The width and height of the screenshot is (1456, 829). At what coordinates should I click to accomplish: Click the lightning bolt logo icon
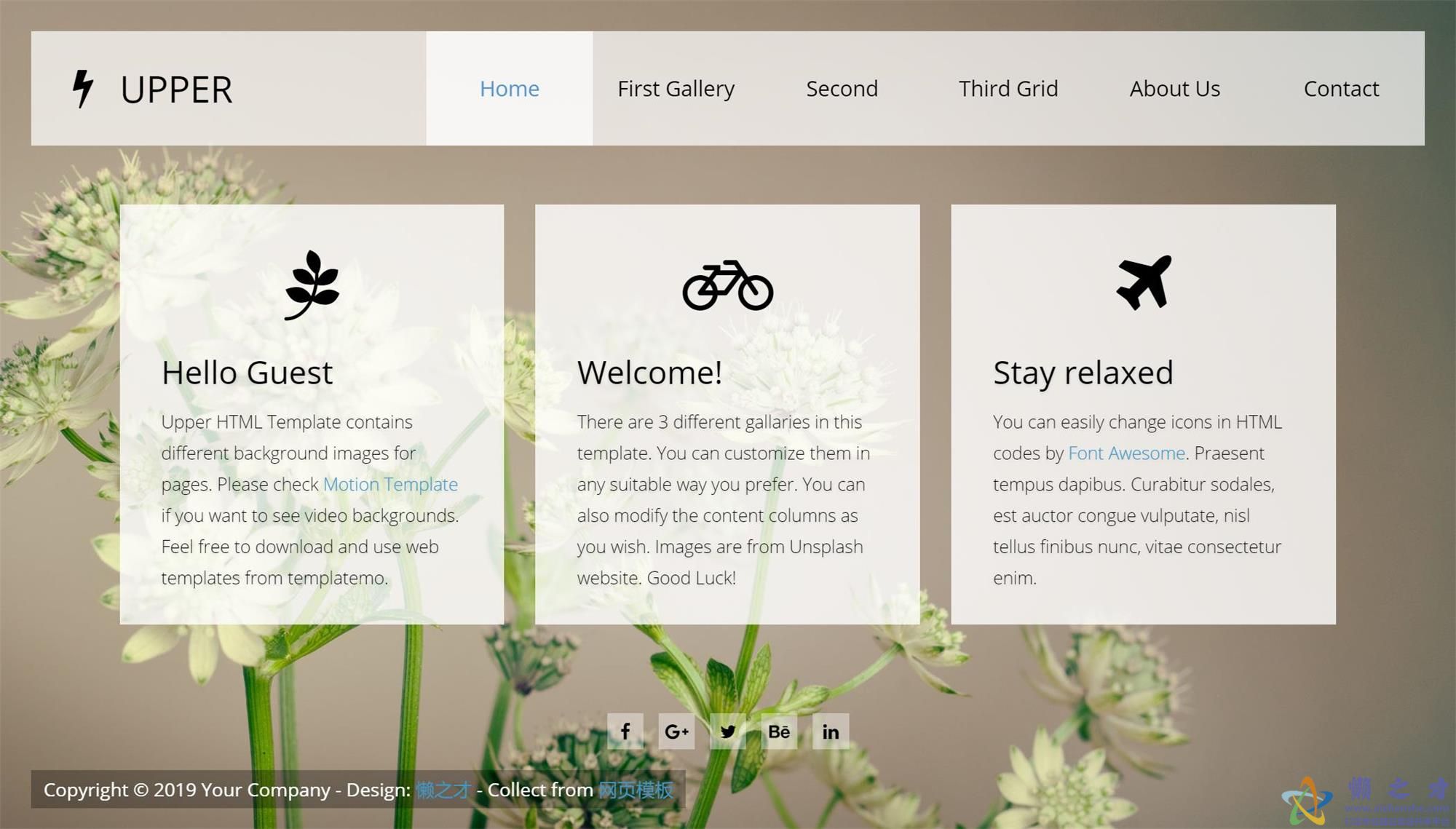83,89
